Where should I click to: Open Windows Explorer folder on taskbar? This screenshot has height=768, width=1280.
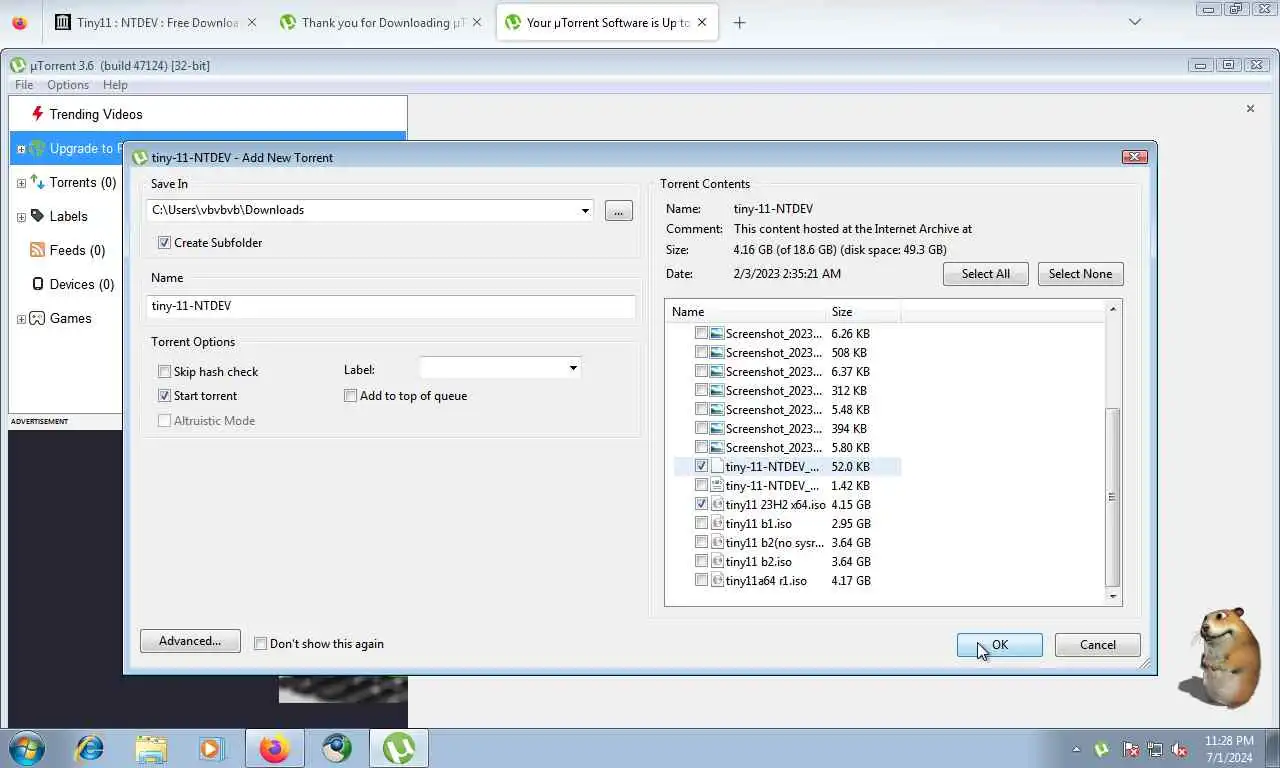click(151, 748)
